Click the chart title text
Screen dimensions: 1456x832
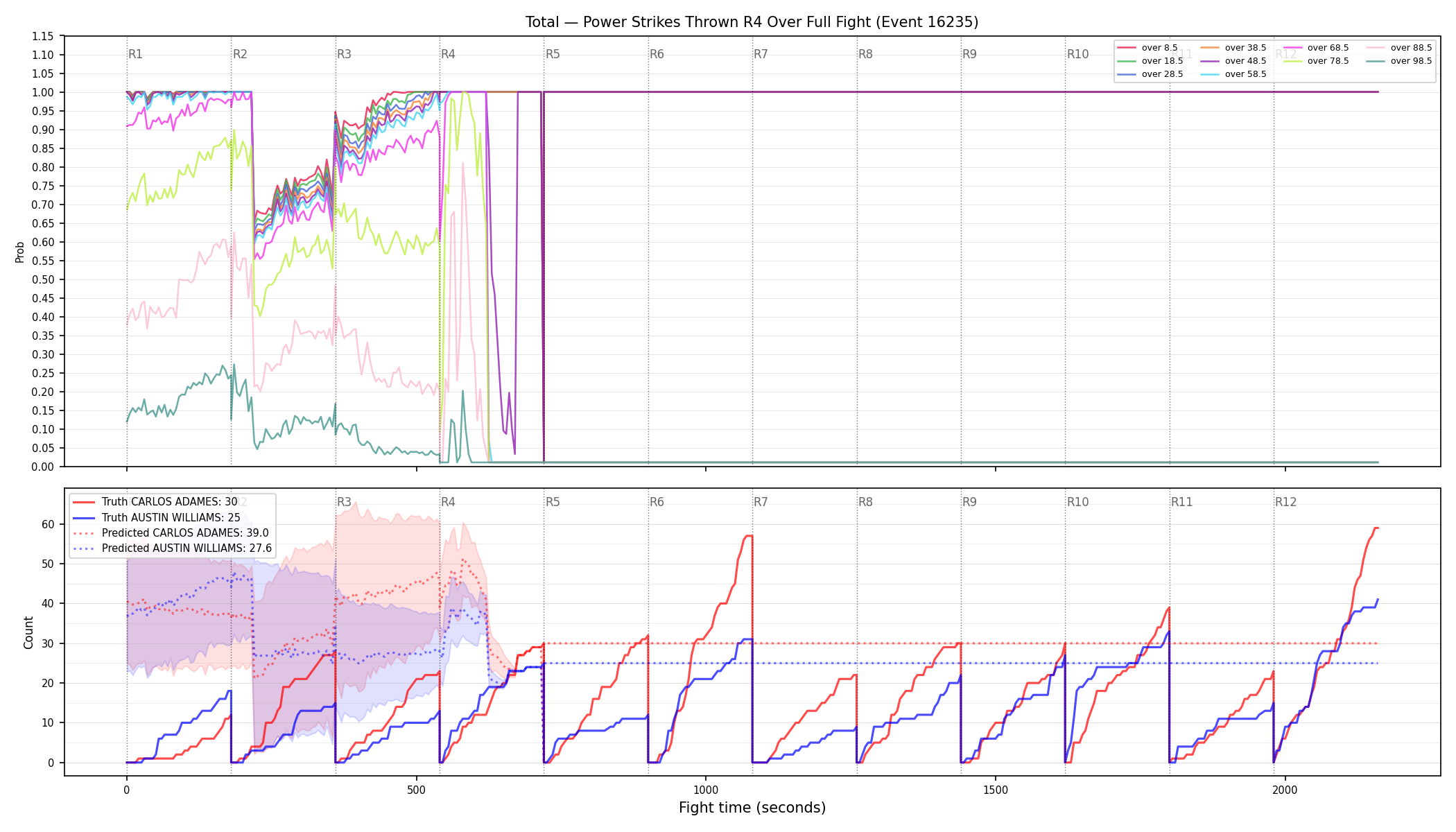[752, 22]
